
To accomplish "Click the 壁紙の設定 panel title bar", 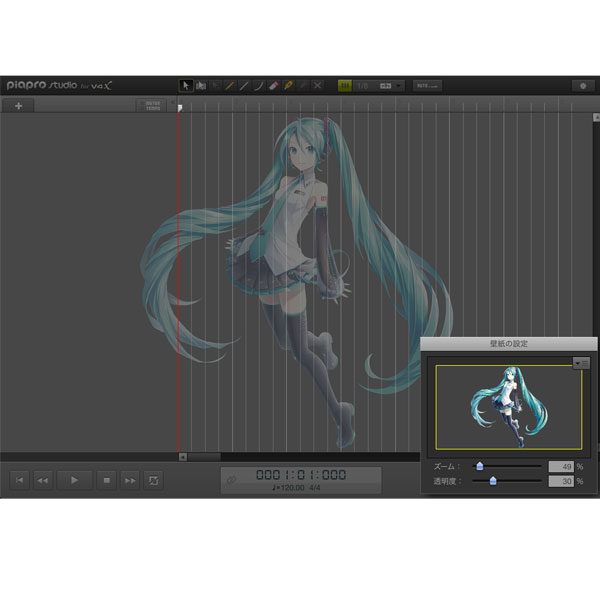I will (x=509, y=344).
